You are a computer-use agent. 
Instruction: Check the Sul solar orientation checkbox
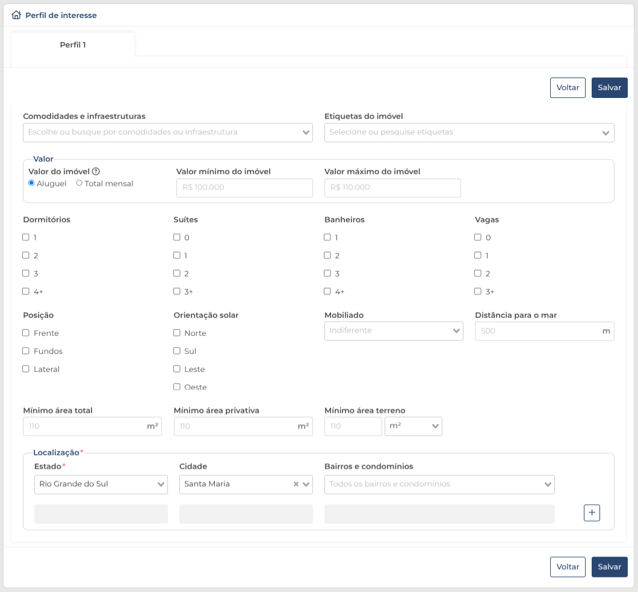[x=177, y=351]
